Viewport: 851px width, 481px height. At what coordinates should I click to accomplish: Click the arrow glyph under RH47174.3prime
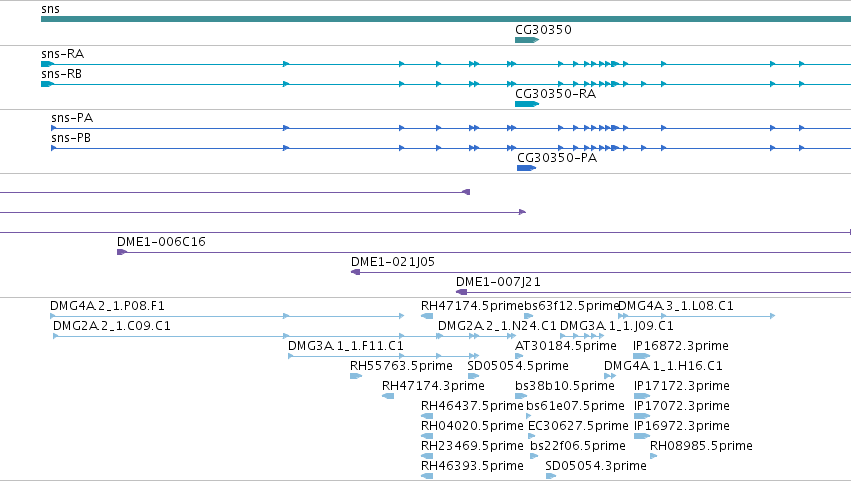(388, 396)
